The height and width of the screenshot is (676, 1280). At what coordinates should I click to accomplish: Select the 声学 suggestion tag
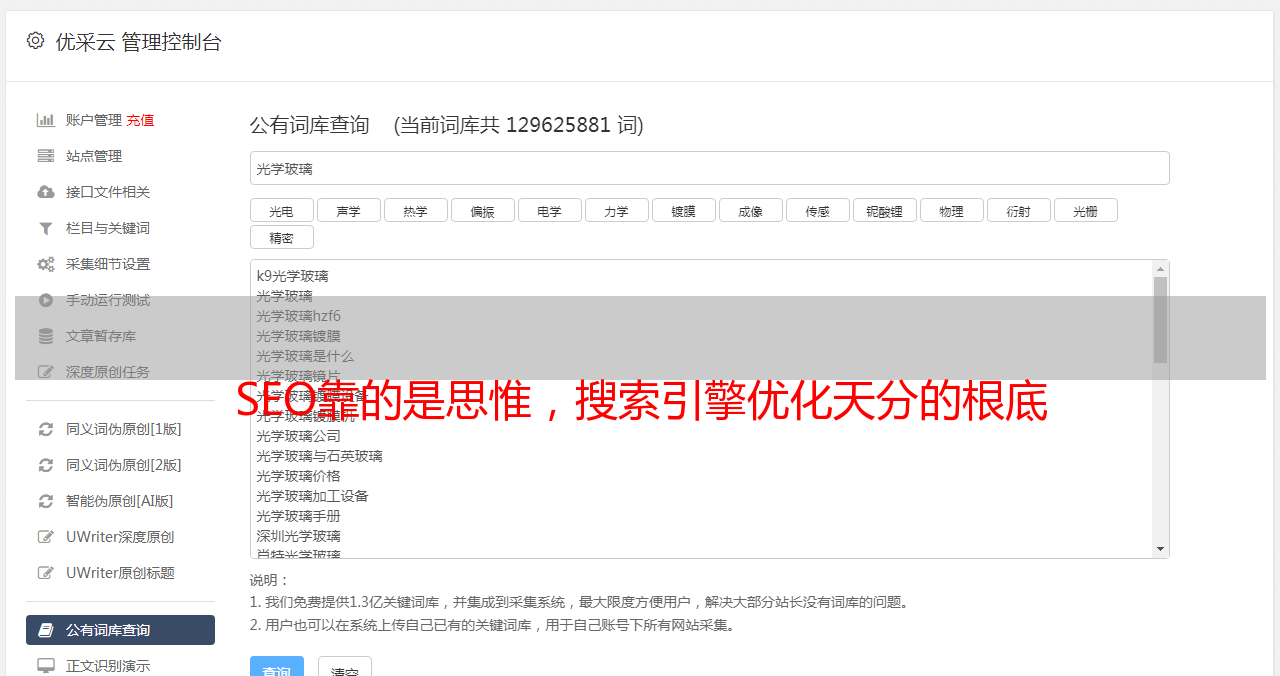pyautogui.click(x=348, y=210)
